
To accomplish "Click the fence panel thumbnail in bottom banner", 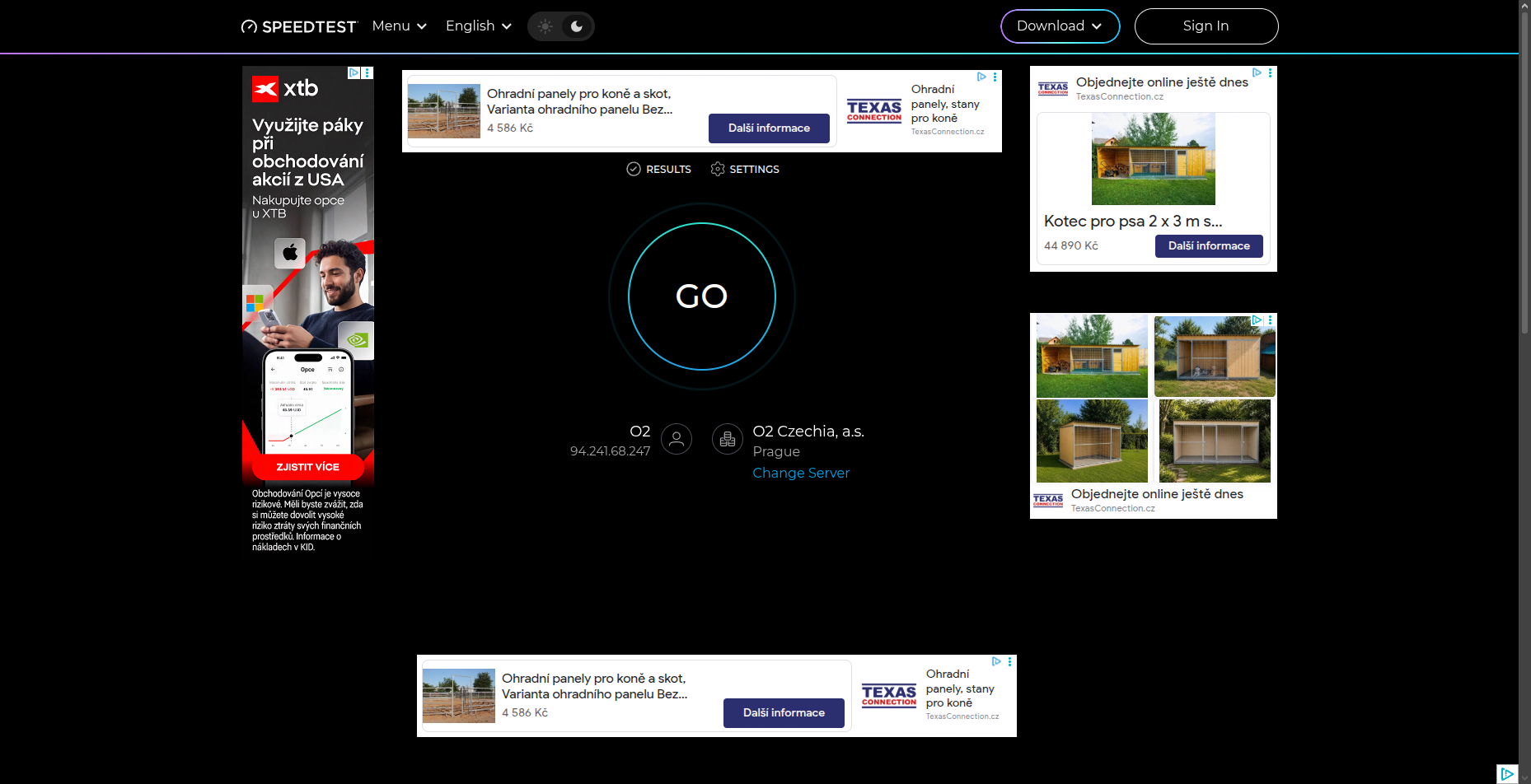I will [459, 696].
